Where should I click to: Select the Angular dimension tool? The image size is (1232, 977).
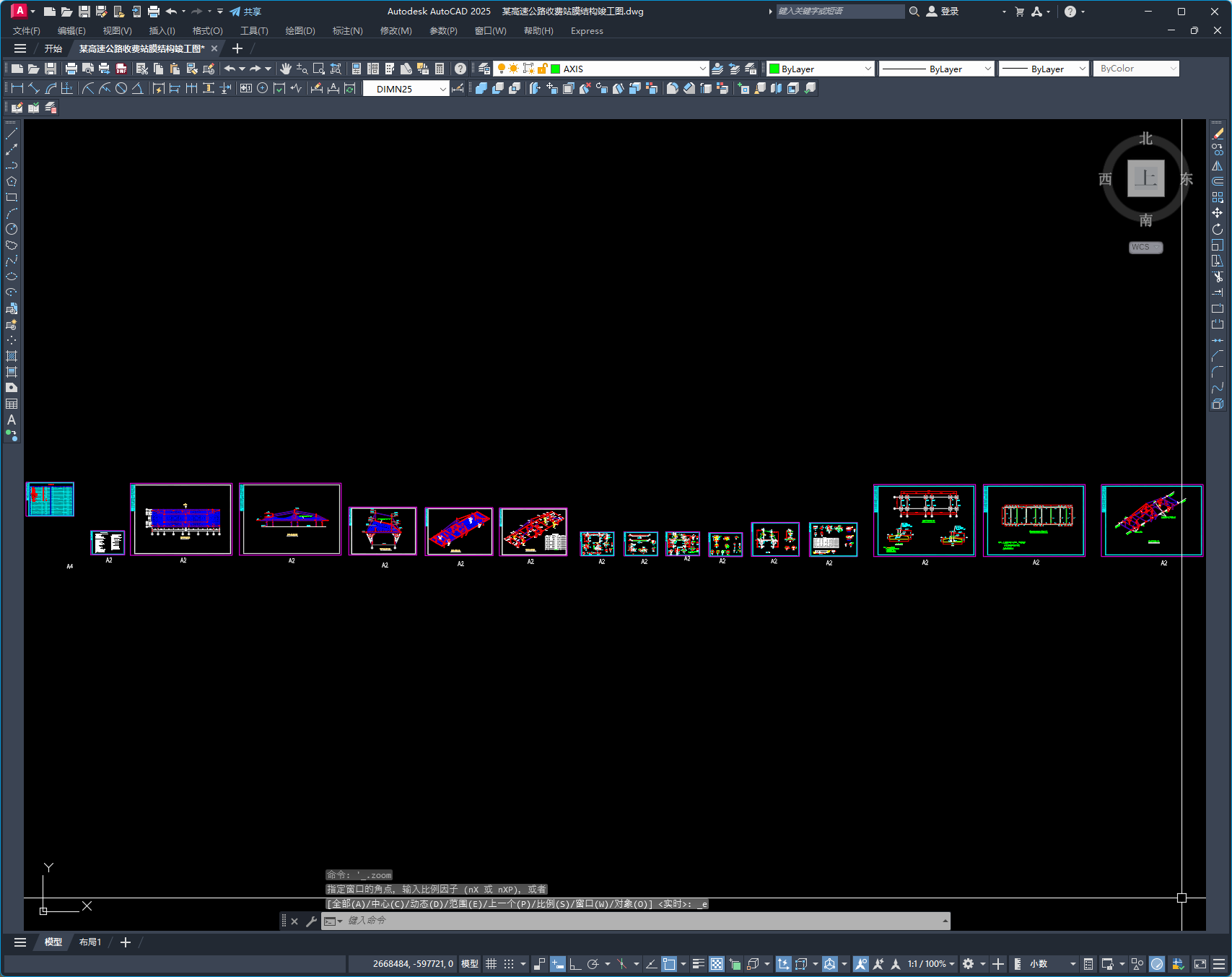(x=137, y=88)
